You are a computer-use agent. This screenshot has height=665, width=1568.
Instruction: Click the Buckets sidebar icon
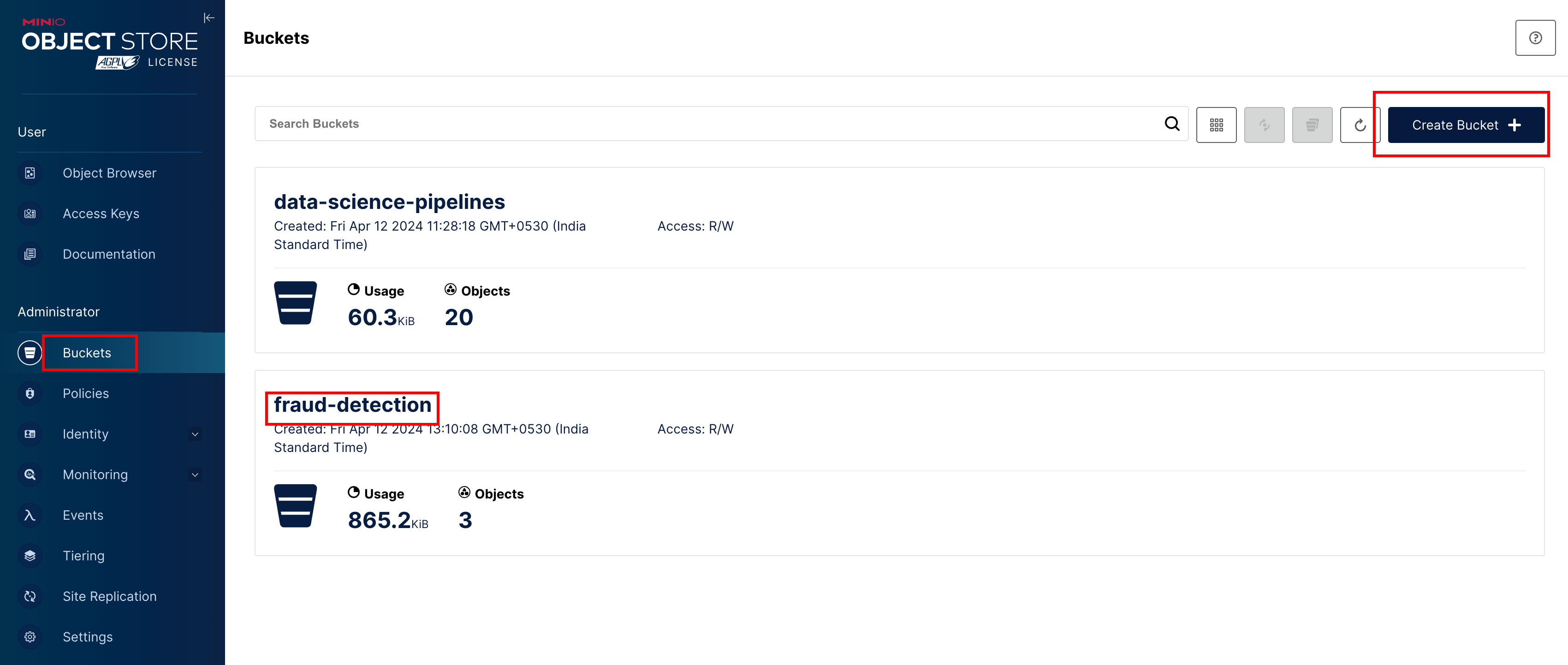pos(30,353)
